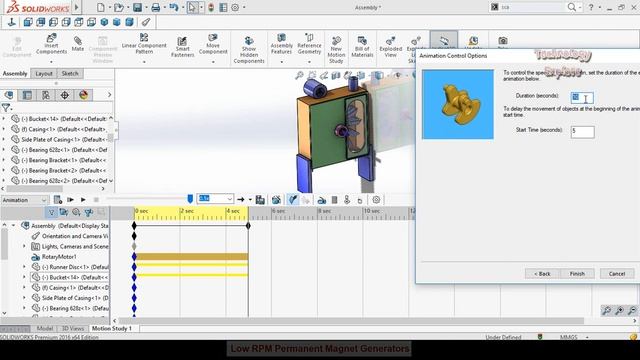Screen dimensions: 640x360
Task: Open the Model tab at bottom
Action: point(45,329)
